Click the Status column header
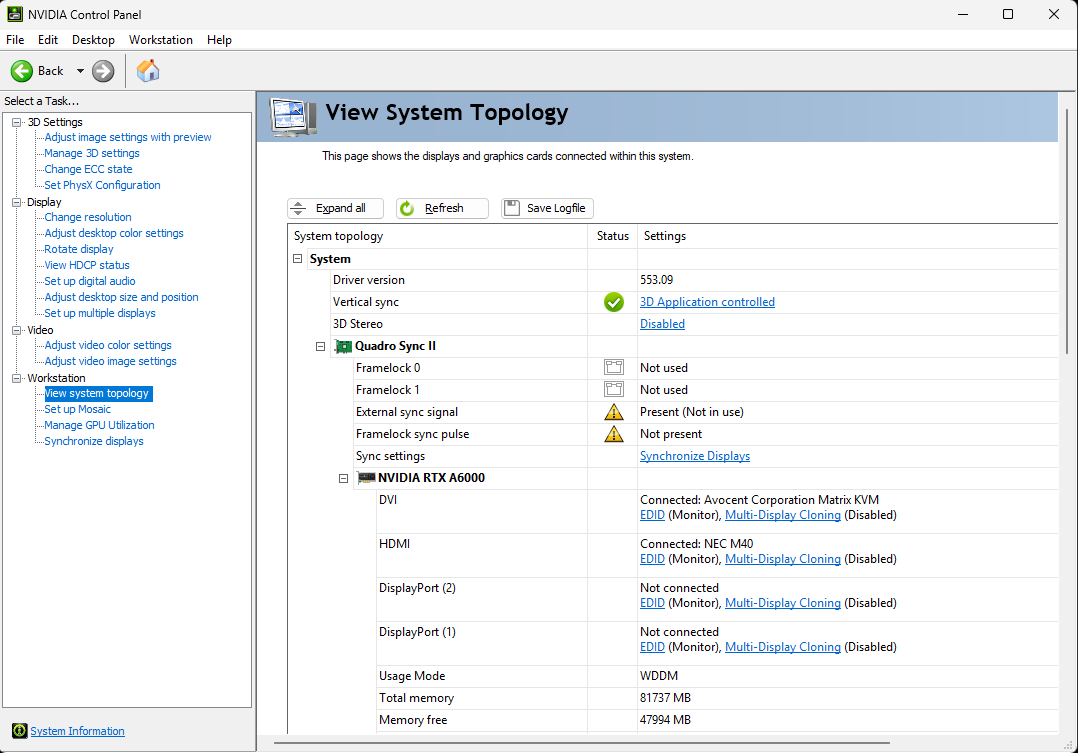 (x=613, y=236)
